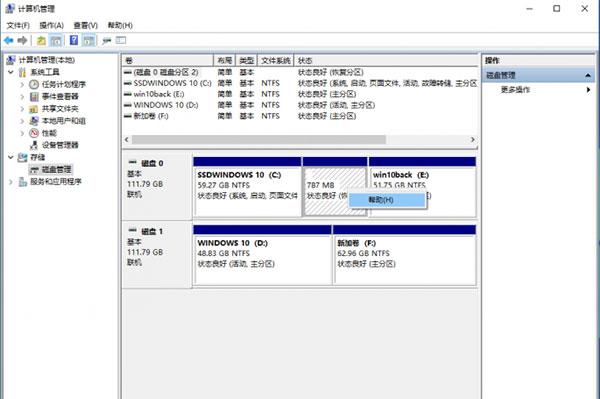Expand the 性能 node
This screenshot has width=600, height=399.
(22, 133)
